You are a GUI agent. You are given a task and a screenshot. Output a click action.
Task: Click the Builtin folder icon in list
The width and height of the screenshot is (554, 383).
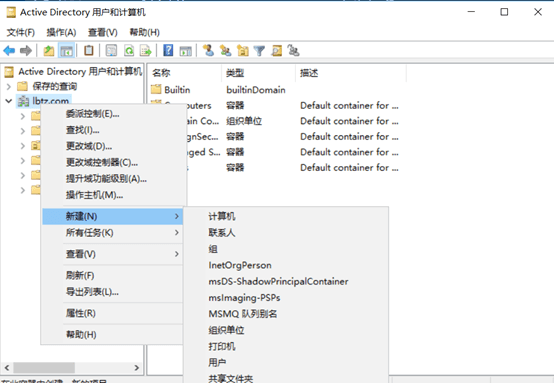pos(156,89)
